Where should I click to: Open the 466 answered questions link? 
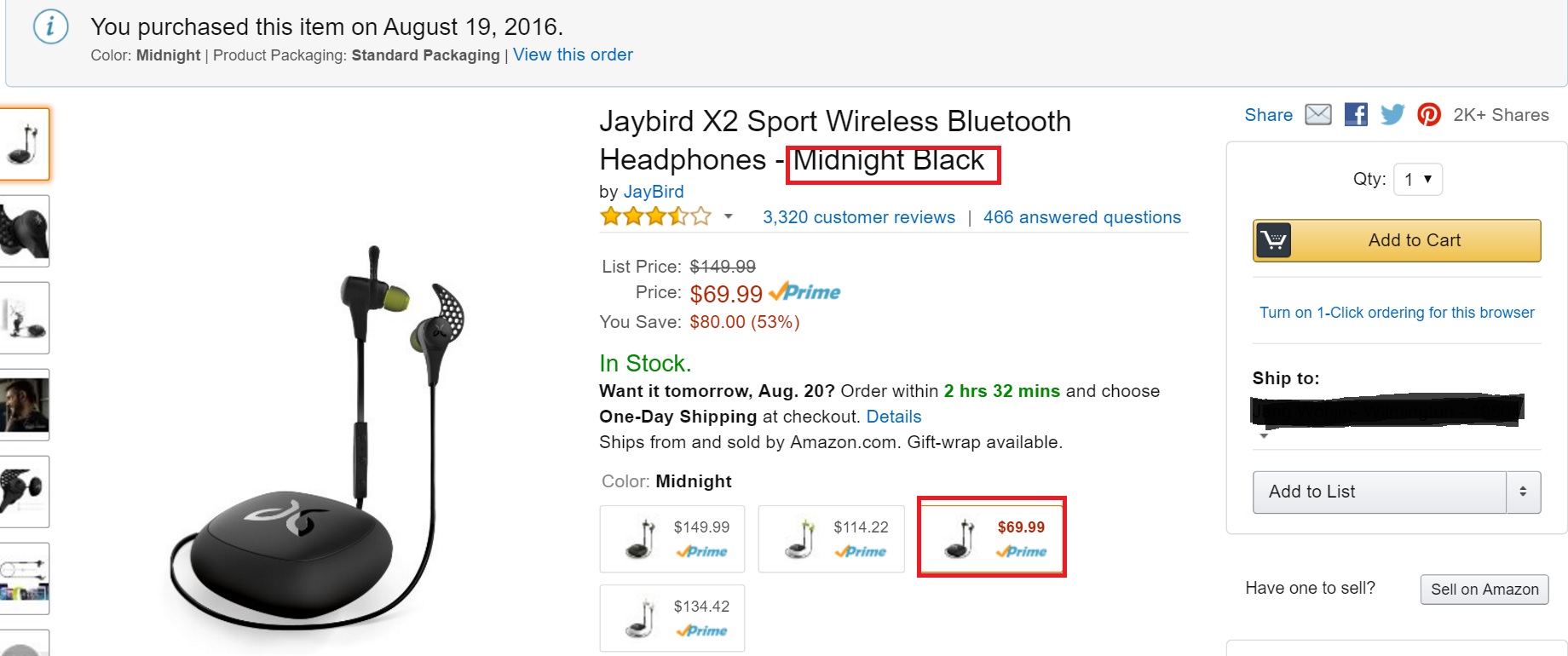pyautogui.click(x=1082, y=217)
